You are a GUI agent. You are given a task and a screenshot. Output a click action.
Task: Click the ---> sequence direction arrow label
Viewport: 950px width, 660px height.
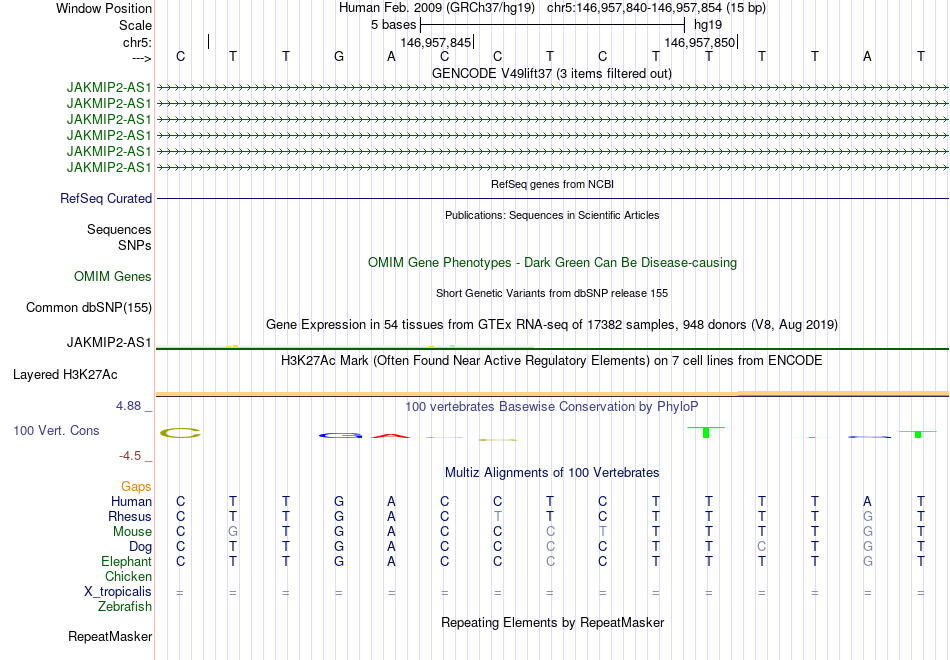coord(141,58)
